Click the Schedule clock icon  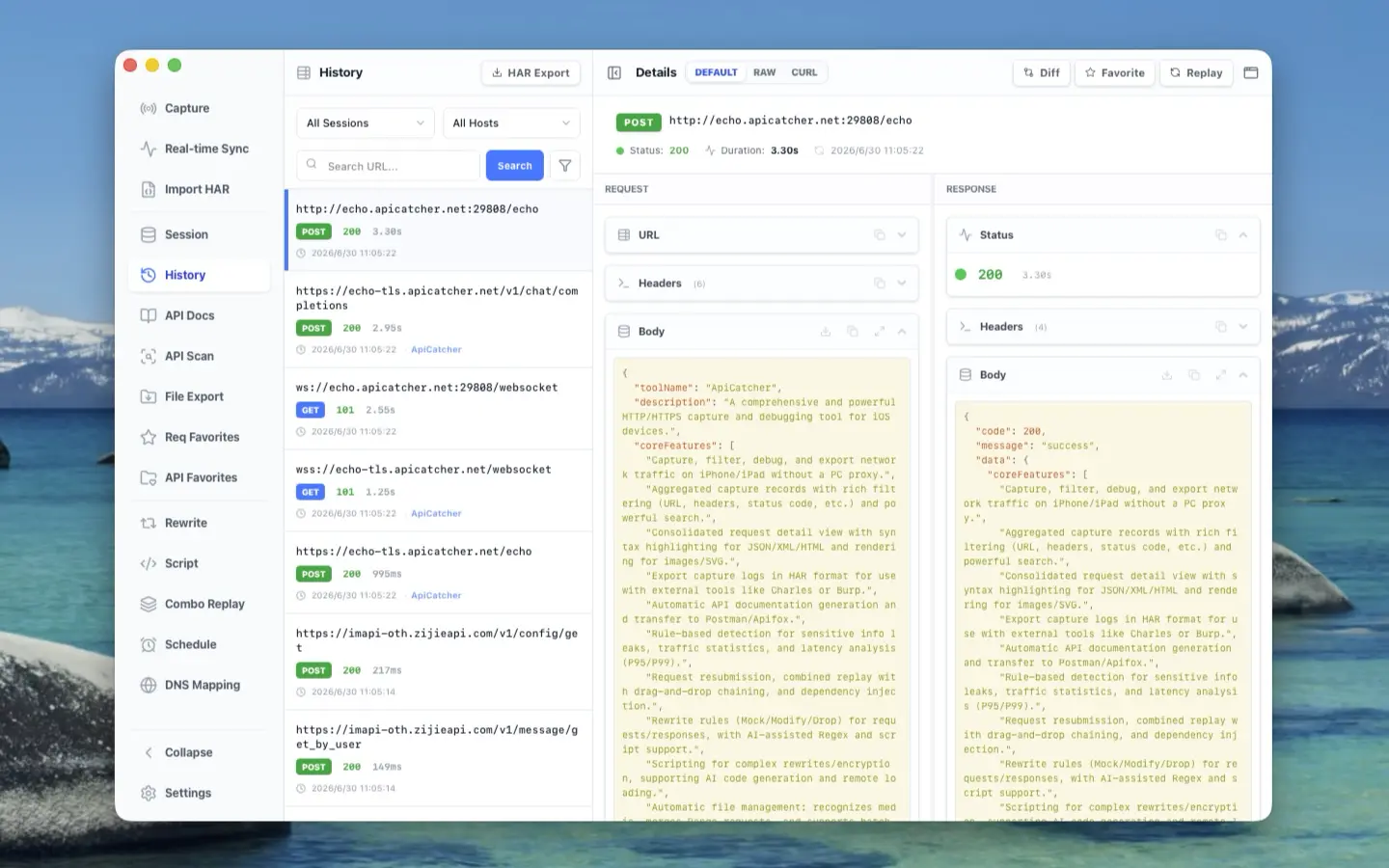(149, 644)
